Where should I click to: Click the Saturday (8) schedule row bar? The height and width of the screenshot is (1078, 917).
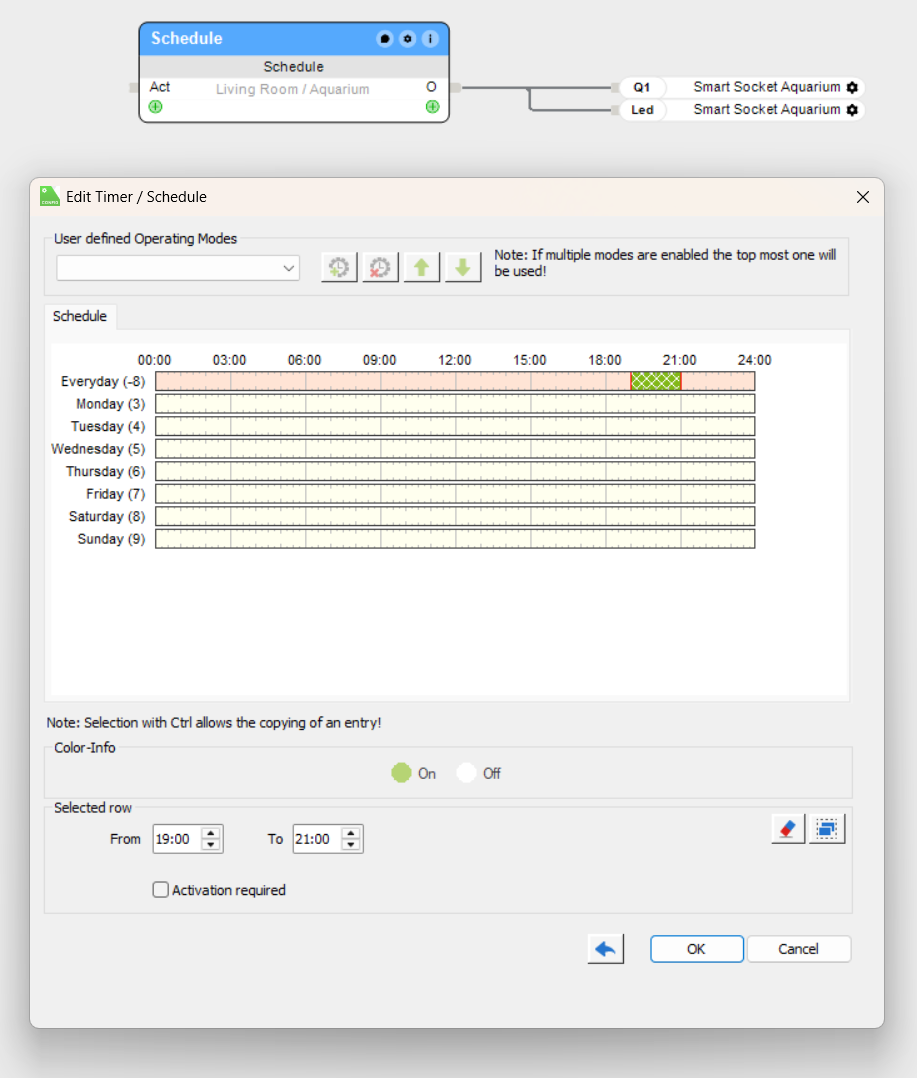click(455, 516)
